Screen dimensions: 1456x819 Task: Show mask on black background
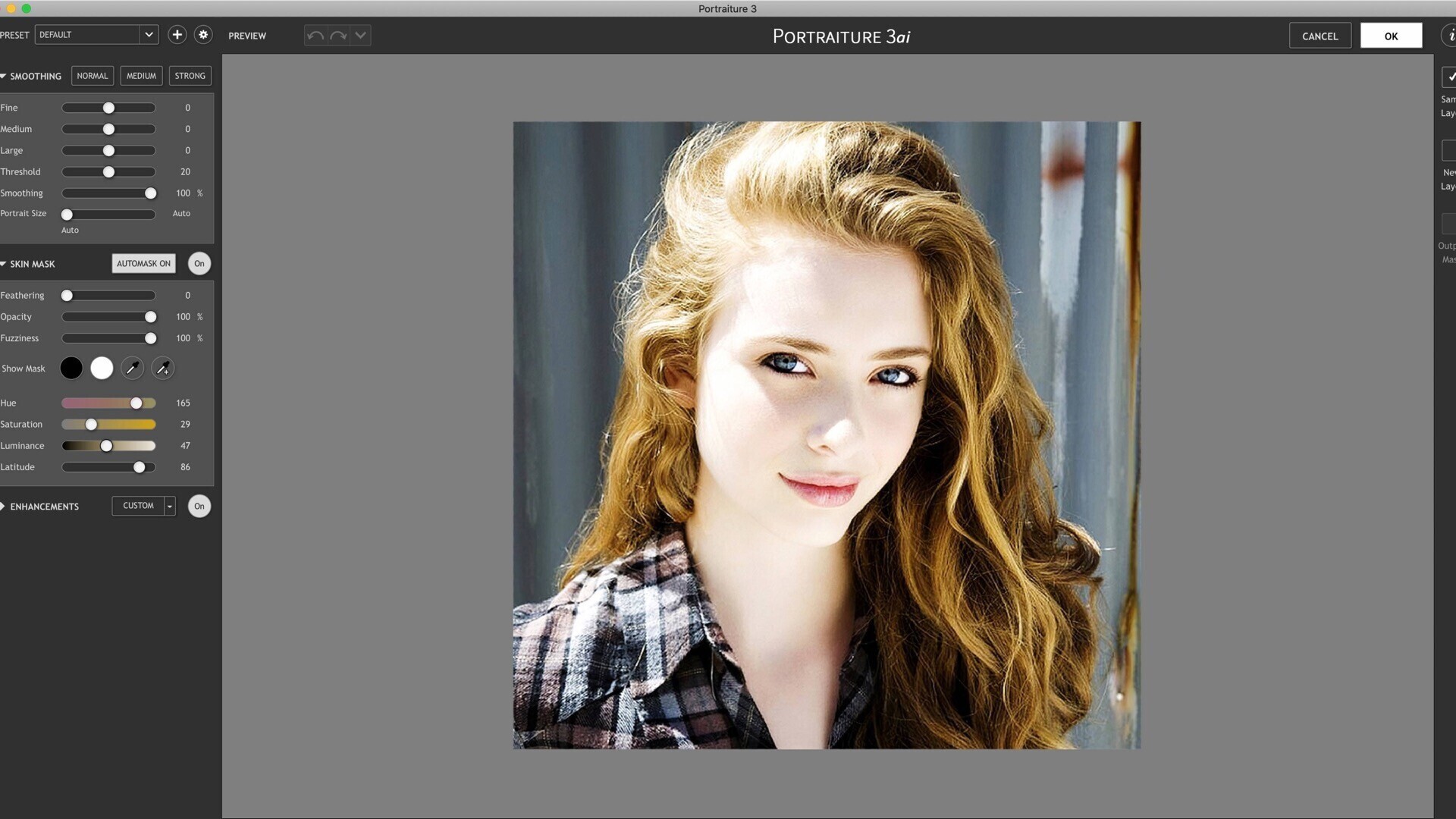coord(71,369)
